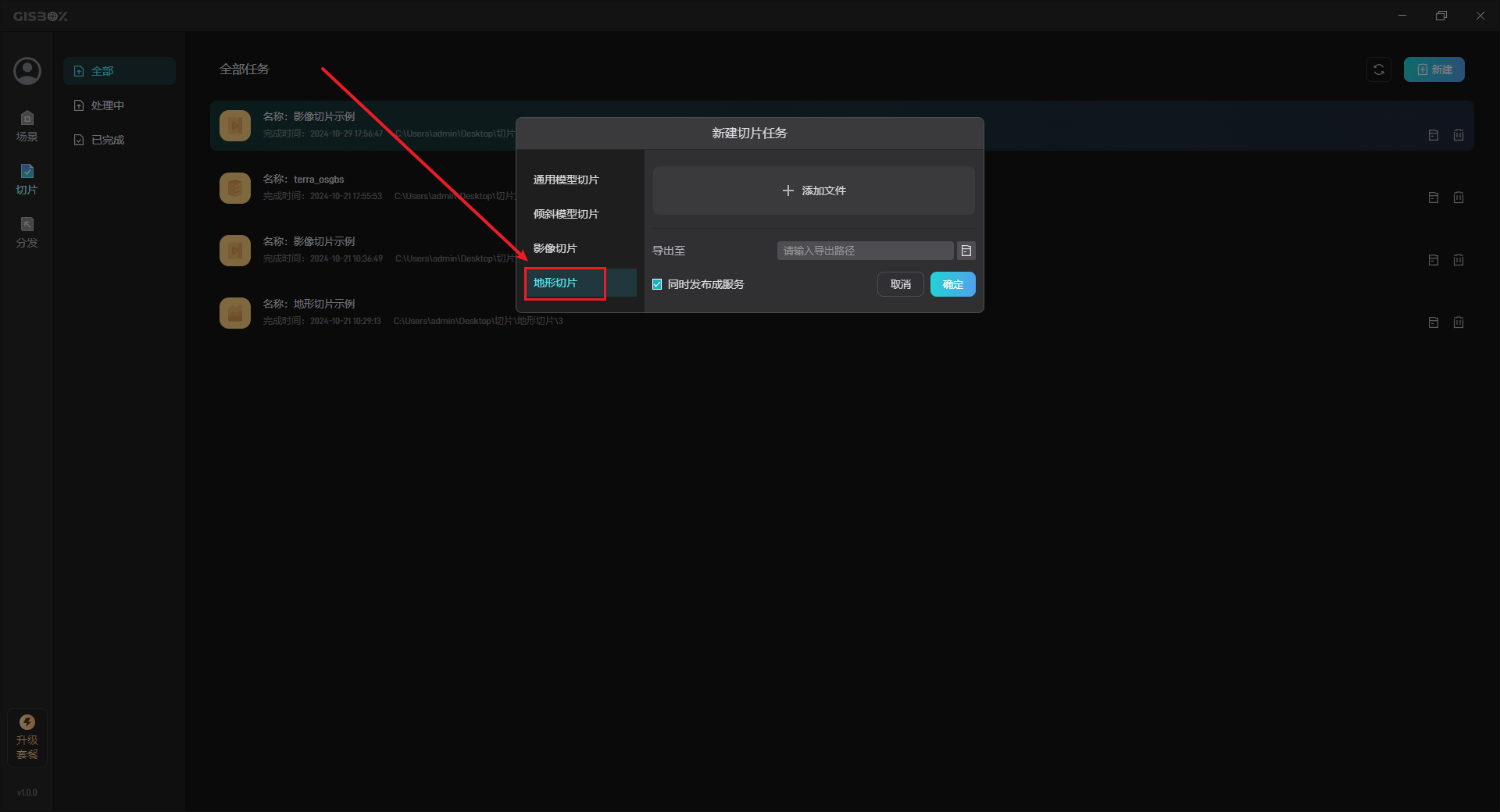Click the 添加文件 add file area

[814, 191]
